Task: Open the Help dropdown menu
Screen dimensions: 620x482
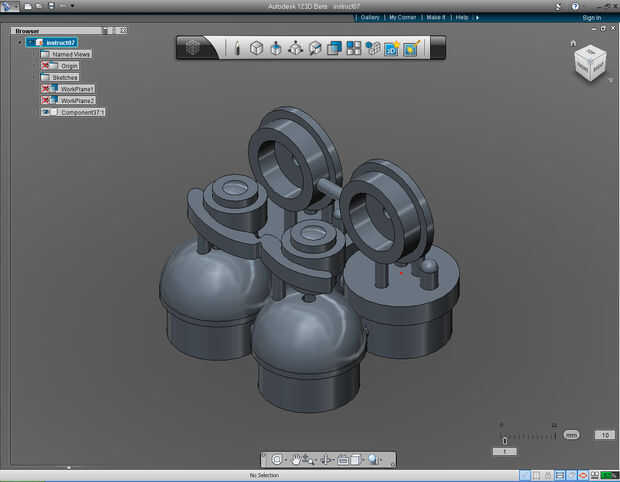Action: coord(463,17)
